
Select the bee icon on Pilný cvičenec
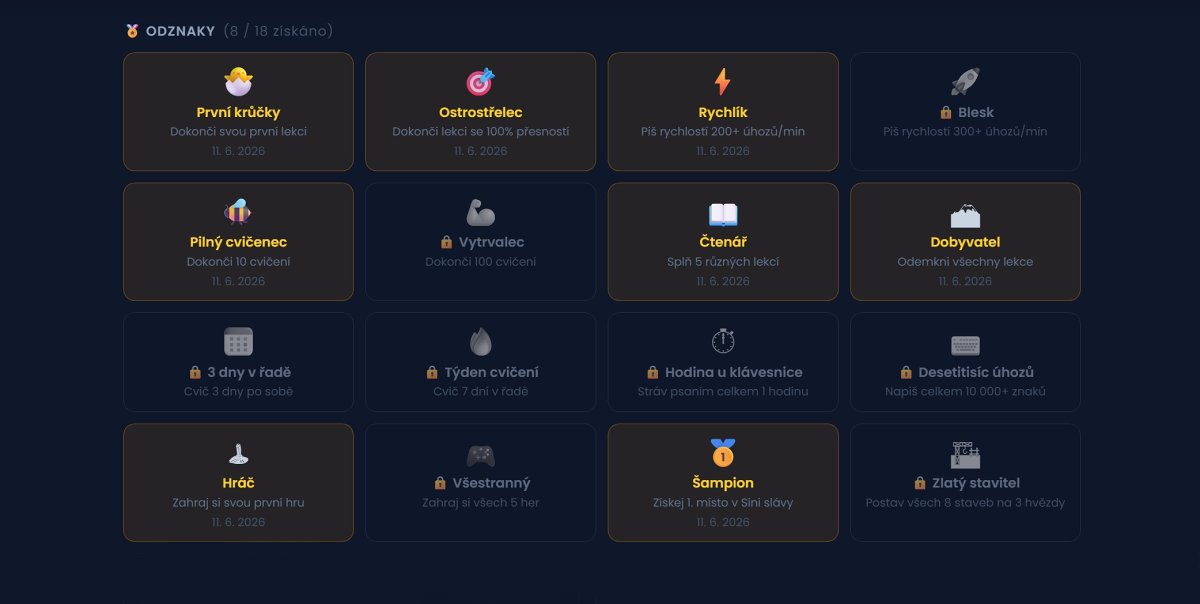tap(238, 212)
